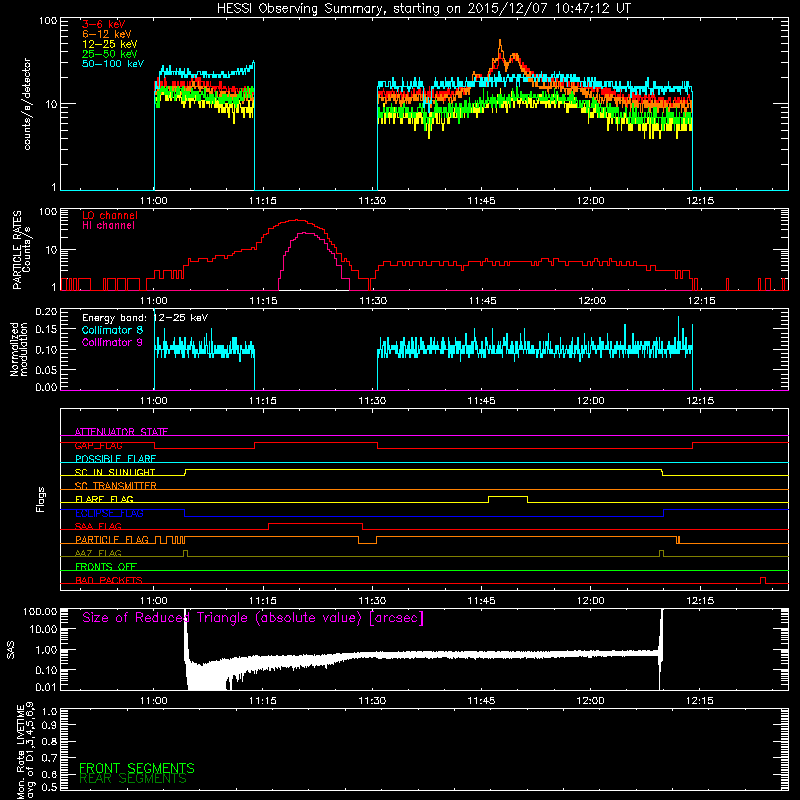
Task: Select the Collimator 8 legend label
Action: [x=112, y=330]
